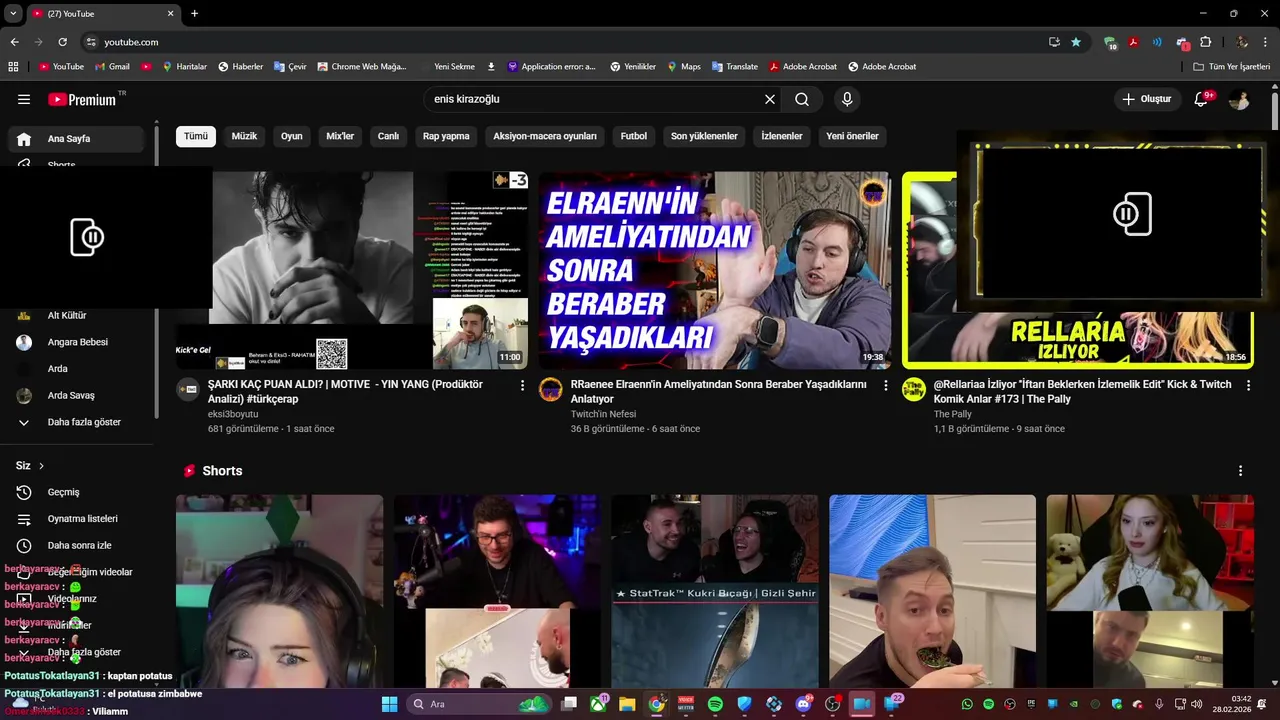Screen dimensions: 1280x720
Task: Open the tab search dropdown arrow
Action: [13, 14]
